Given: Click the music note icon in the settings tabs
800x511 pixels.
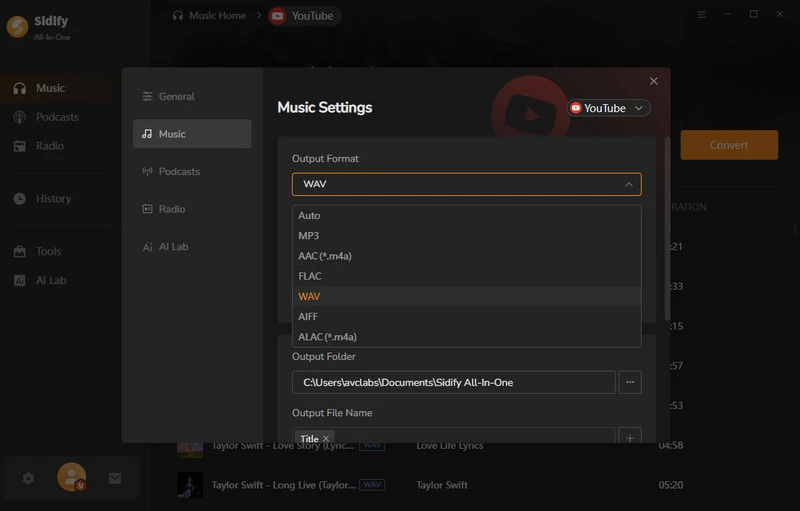Looking at the screenshot, I should point(147,134).
